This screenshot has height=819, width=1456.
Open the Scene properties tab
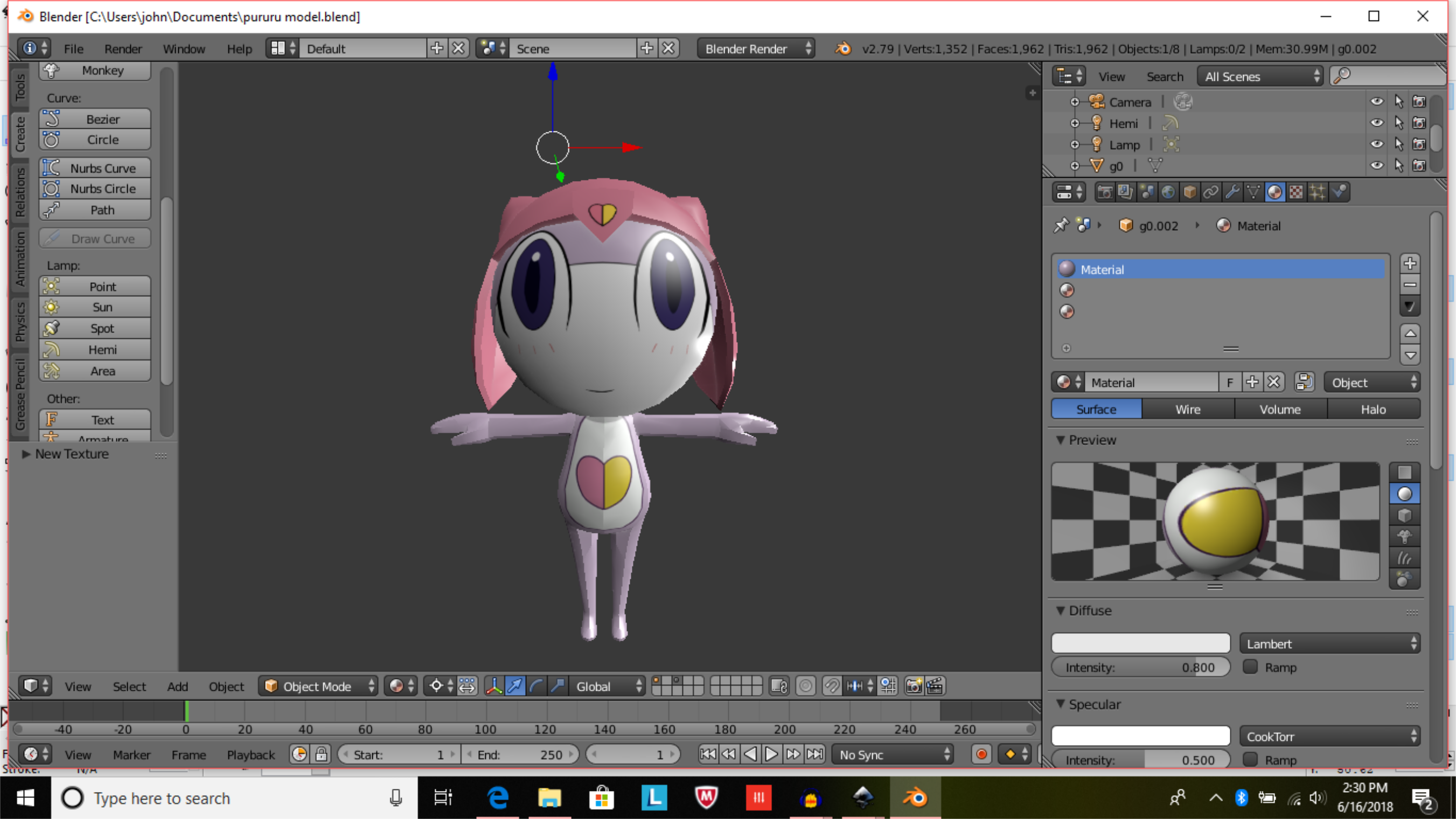1147,192
